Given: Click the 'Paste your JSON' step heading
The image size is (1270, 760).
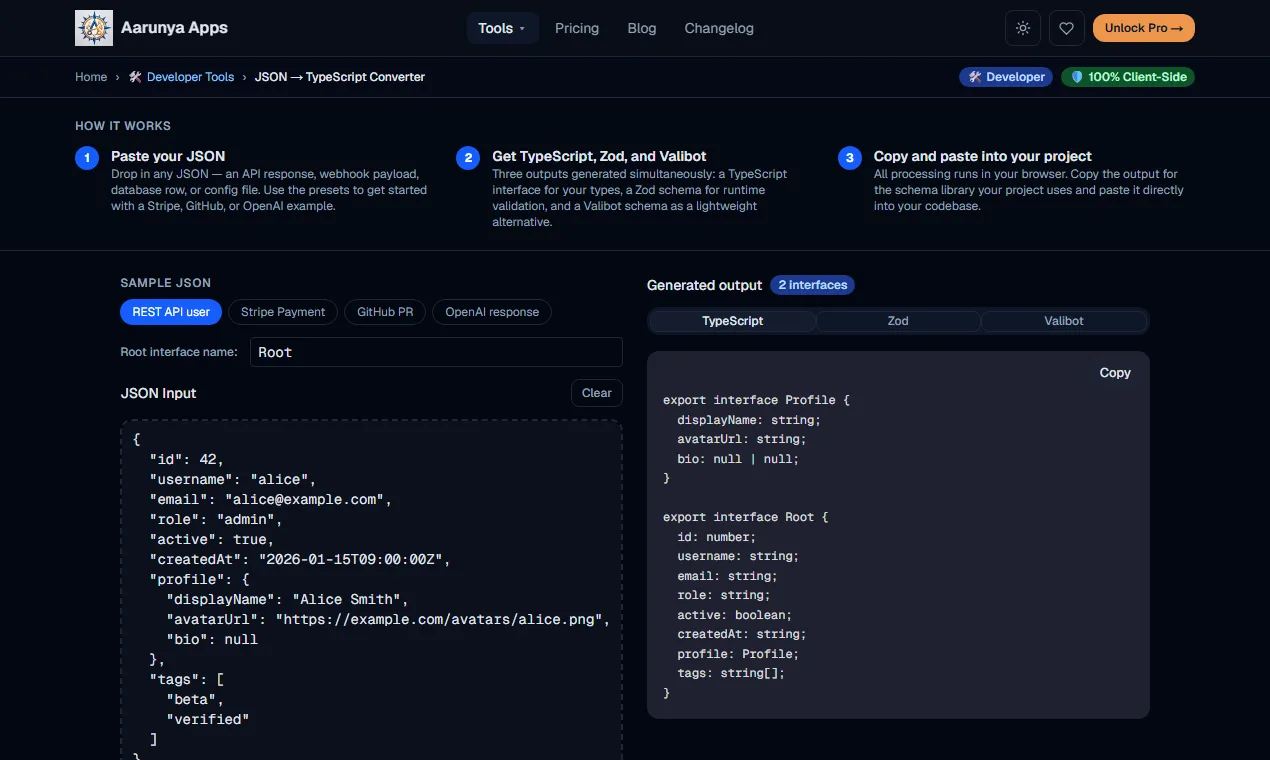Looking at the screenshot, I should point(168,156).
